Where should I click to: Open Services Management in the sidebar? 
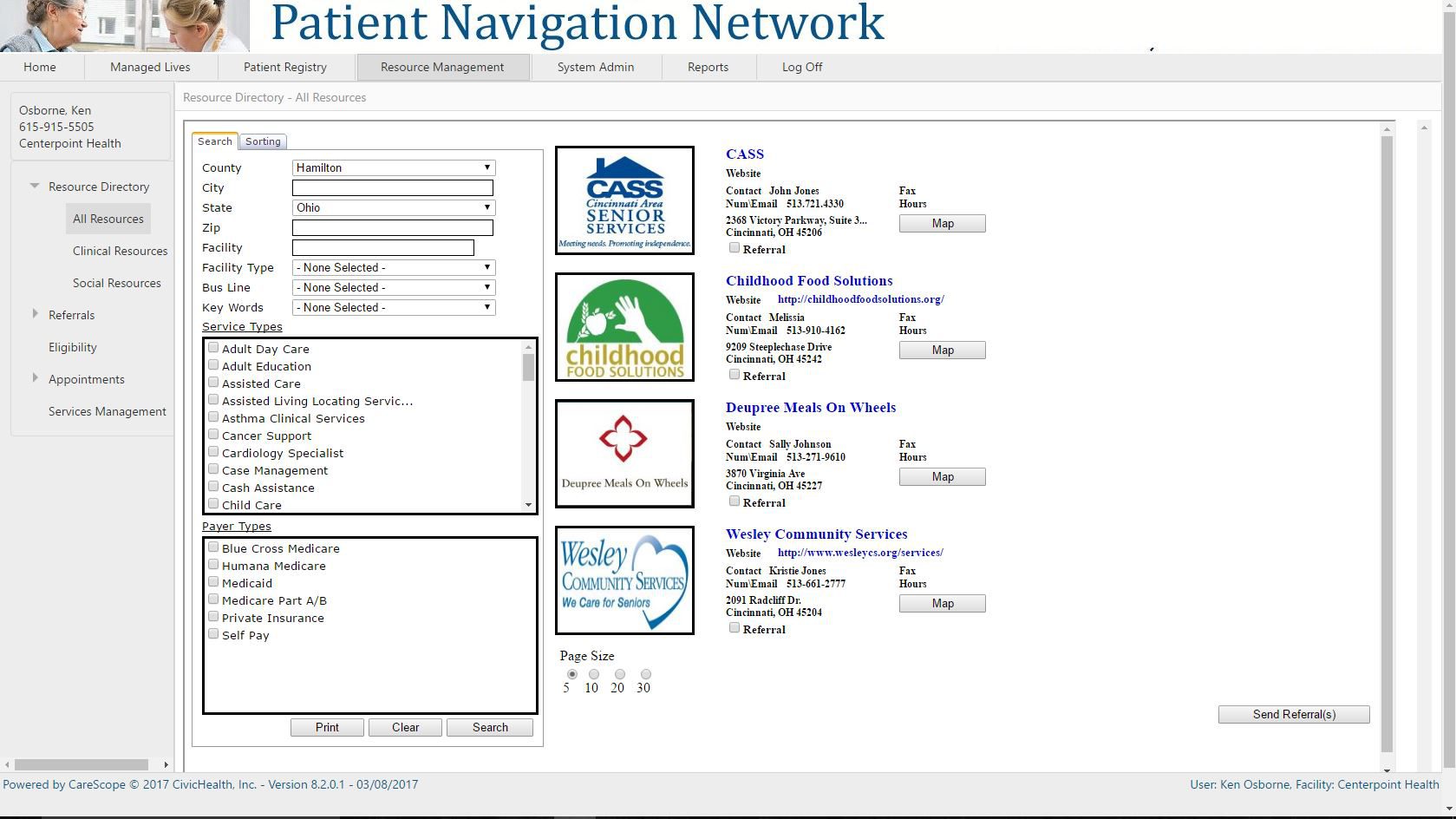click(108, 411)
